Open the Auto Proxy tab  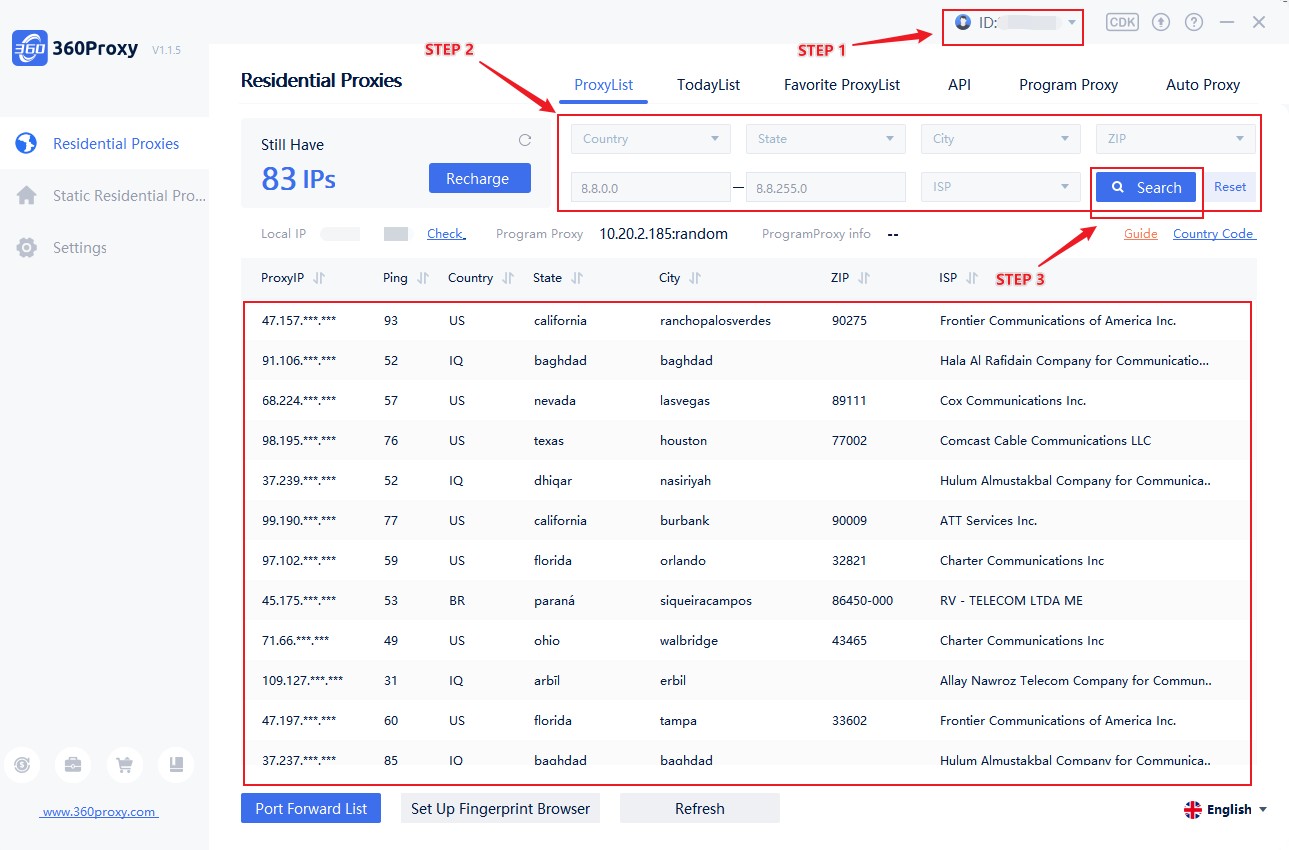1203,85
